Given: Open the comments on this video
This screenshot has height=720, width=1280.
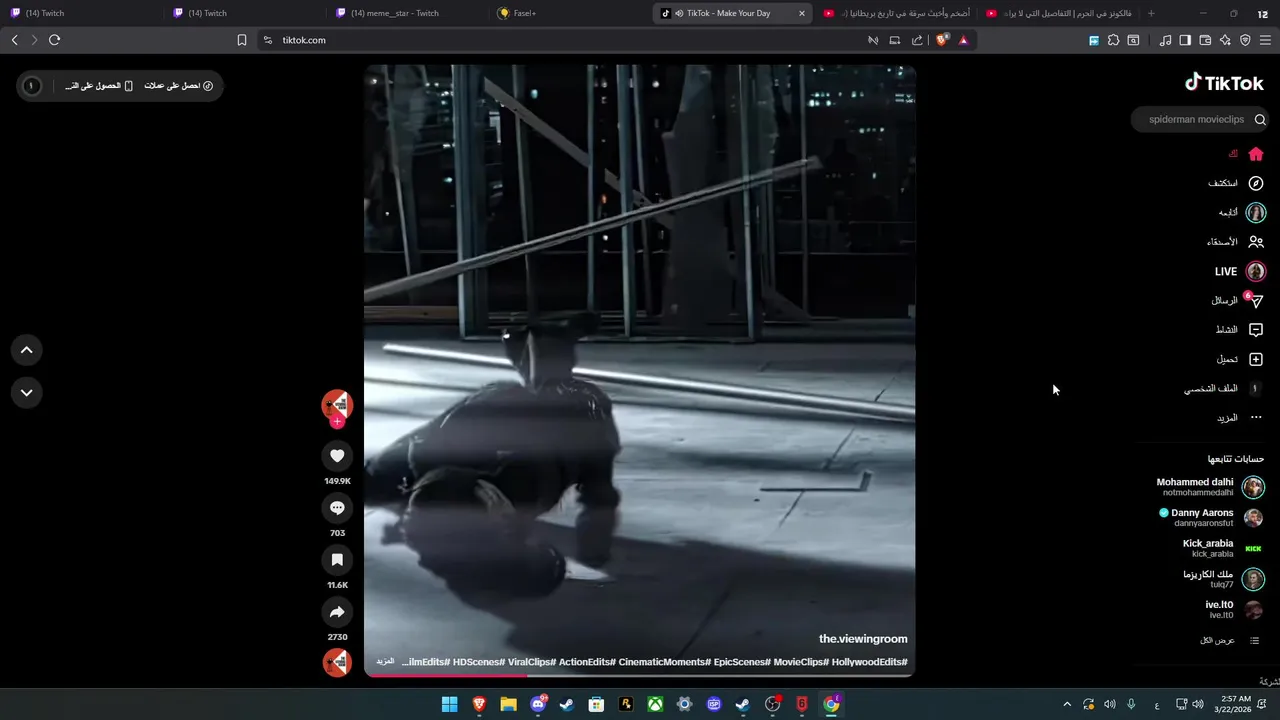Looking at the screenshot, I should click(x=337, y=508).
